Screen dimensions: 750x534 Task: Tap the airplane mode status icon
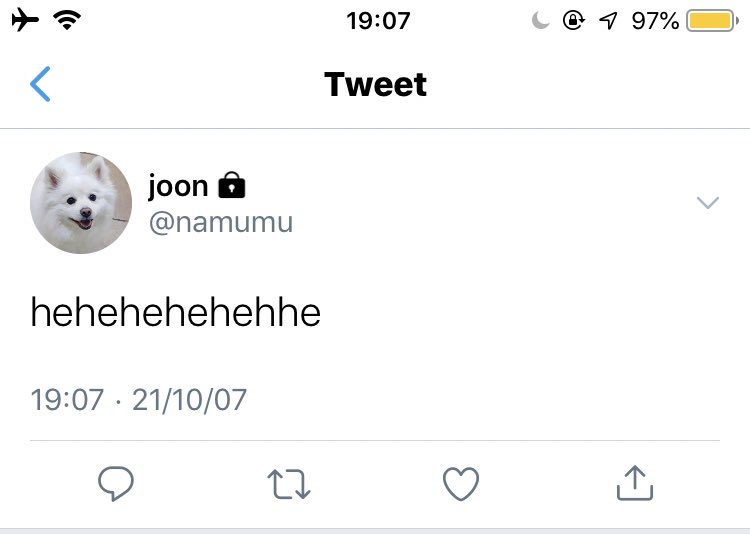25,21
